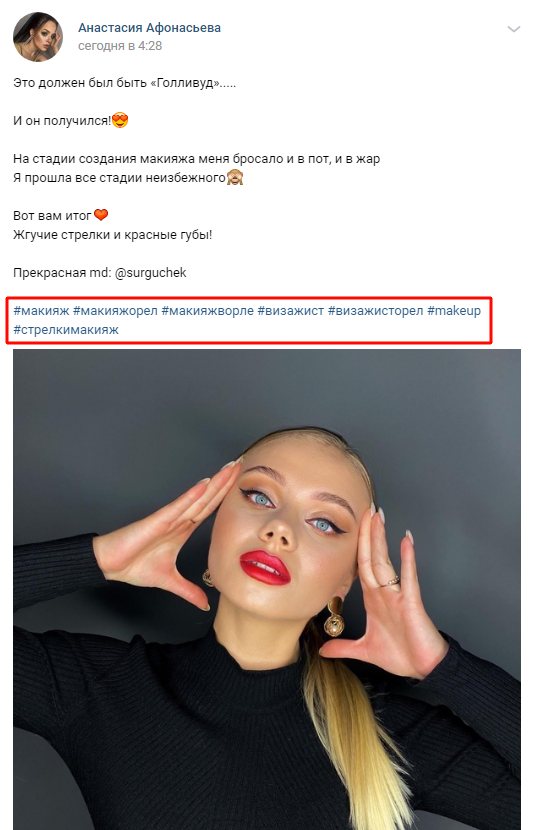
Task: Click the line Жгучие стрелки и красные губы
Action: coord(112,234)
